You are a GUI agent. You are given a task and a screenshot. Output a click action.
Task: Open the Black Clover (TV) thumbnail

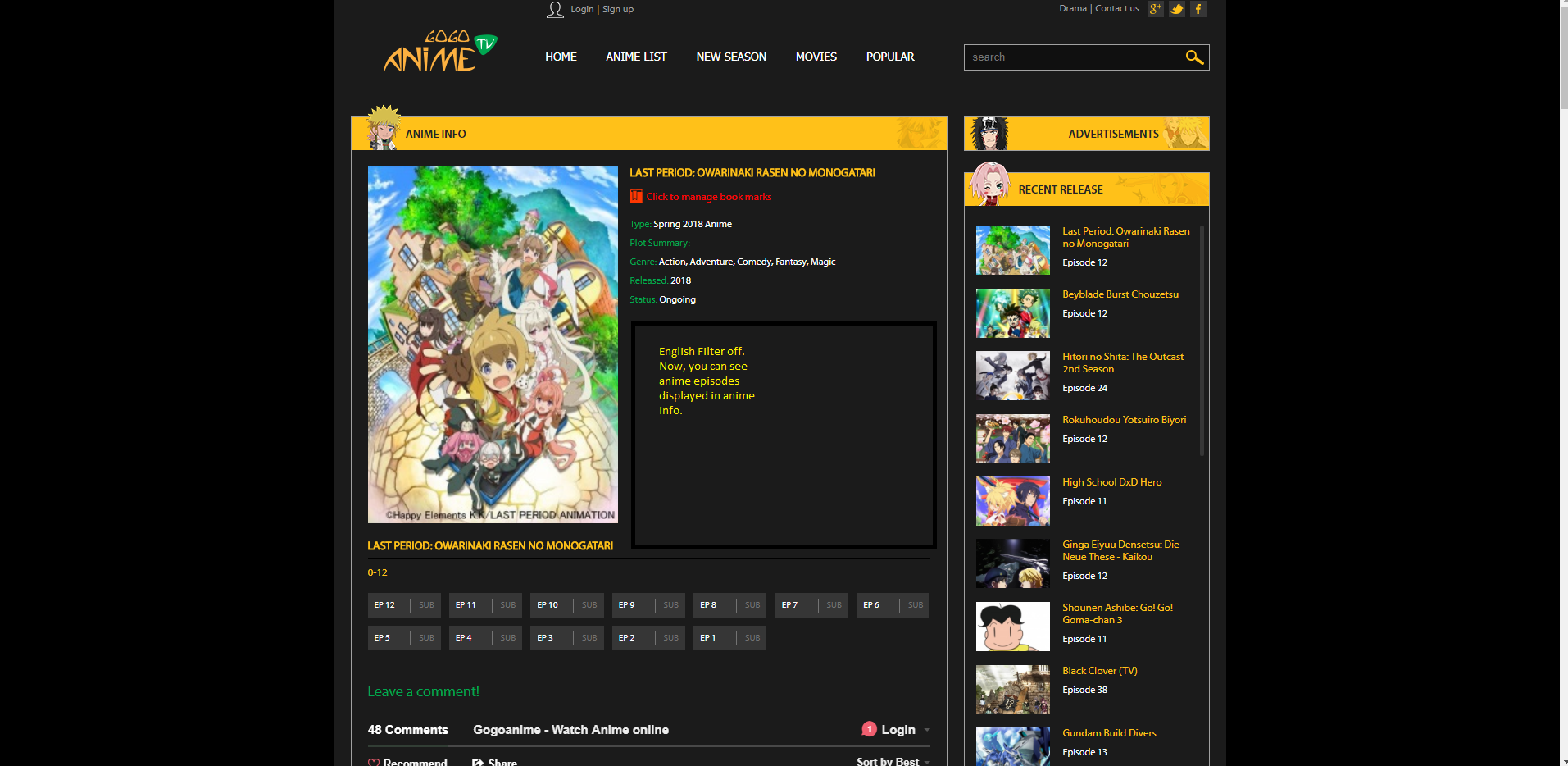coord(1012,690)
